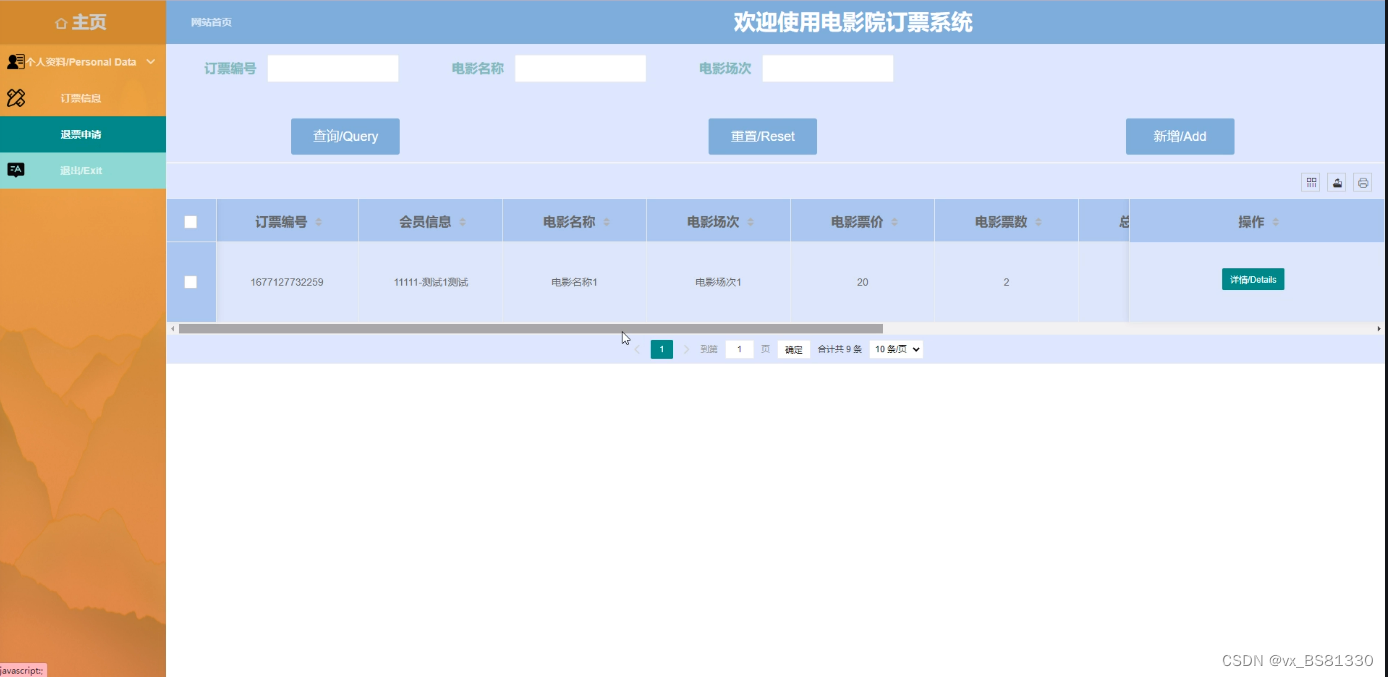
Task: Sort by 会员信息 column arrows
Action: 462,222
